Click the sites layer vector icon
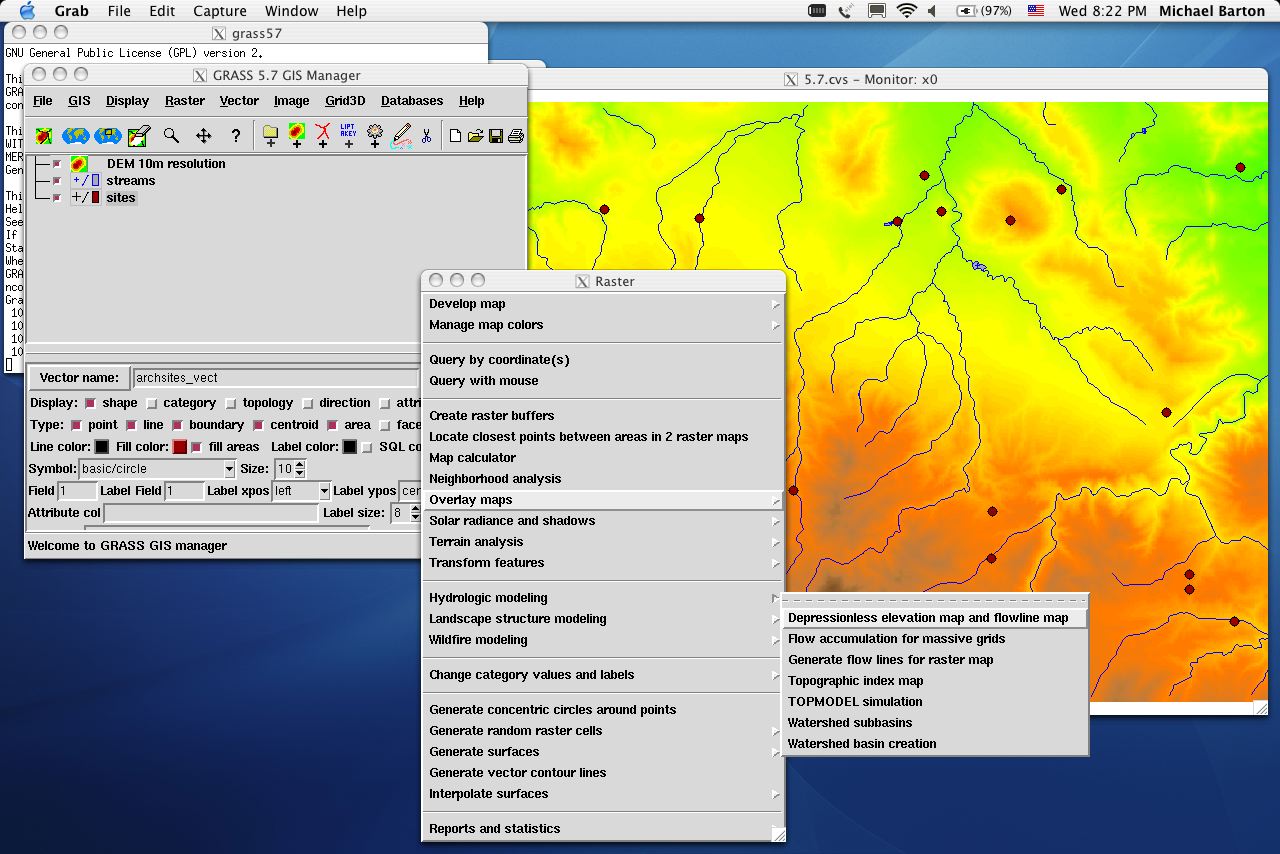 coord(86,197)
